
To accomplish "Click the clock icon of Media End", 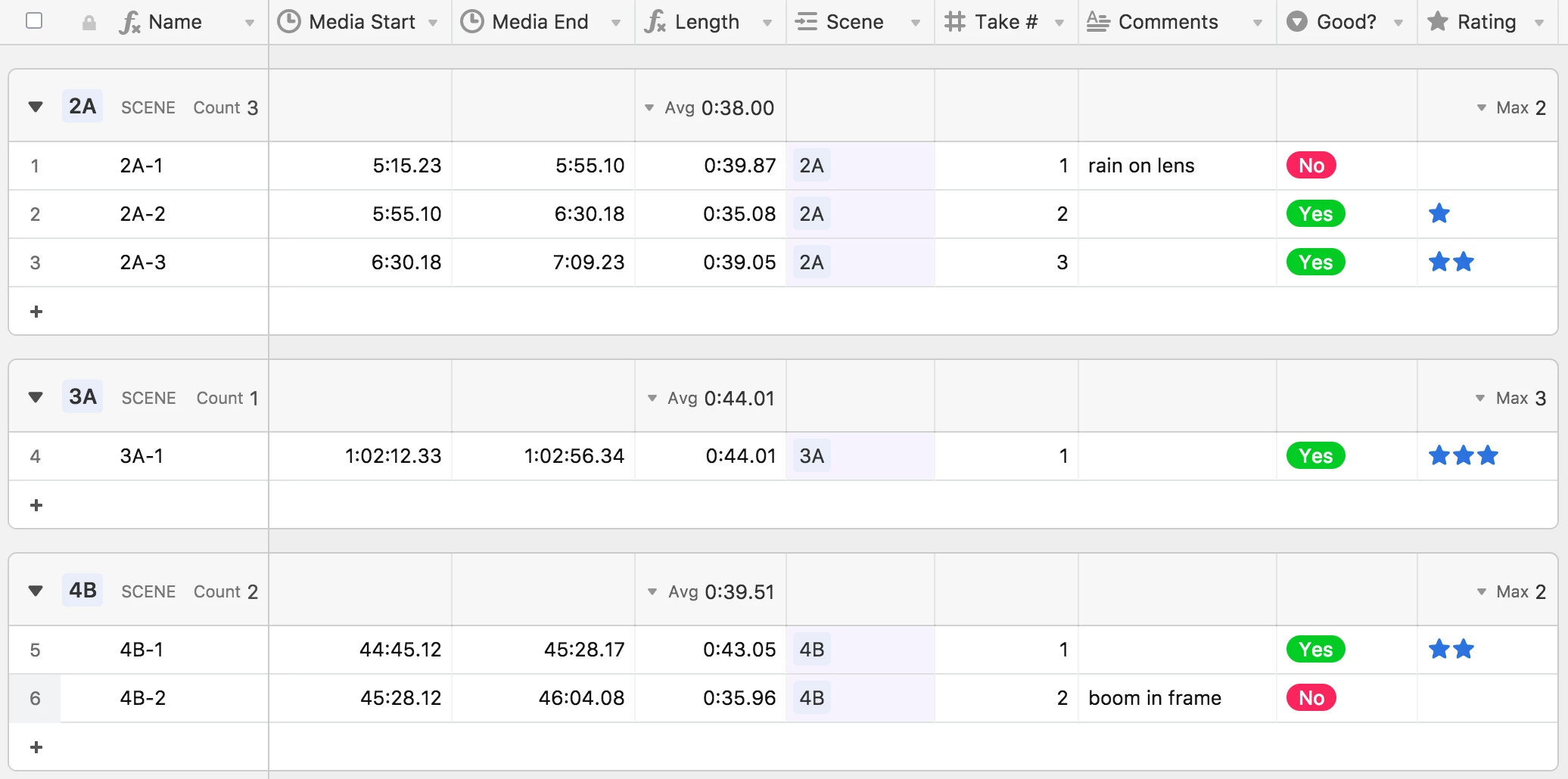I will [472, 22].
